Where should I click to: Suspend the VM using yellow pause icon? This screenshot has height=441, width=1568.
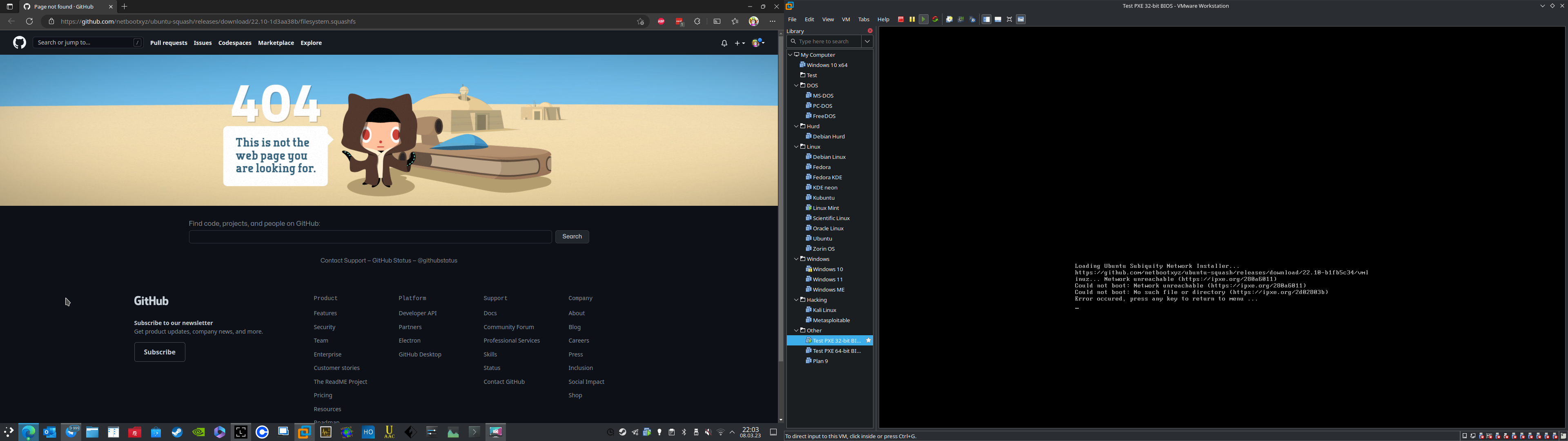[912, 20]
